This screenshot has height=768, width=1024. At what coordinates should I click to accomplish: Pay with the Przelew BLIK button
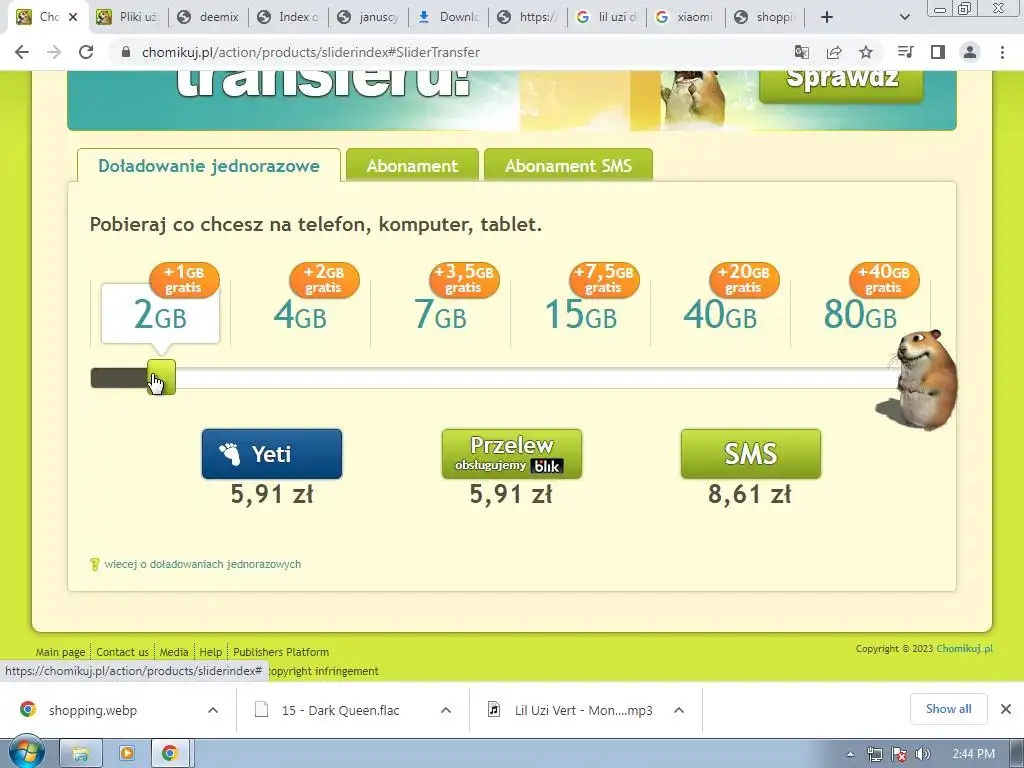pos(511,454)
